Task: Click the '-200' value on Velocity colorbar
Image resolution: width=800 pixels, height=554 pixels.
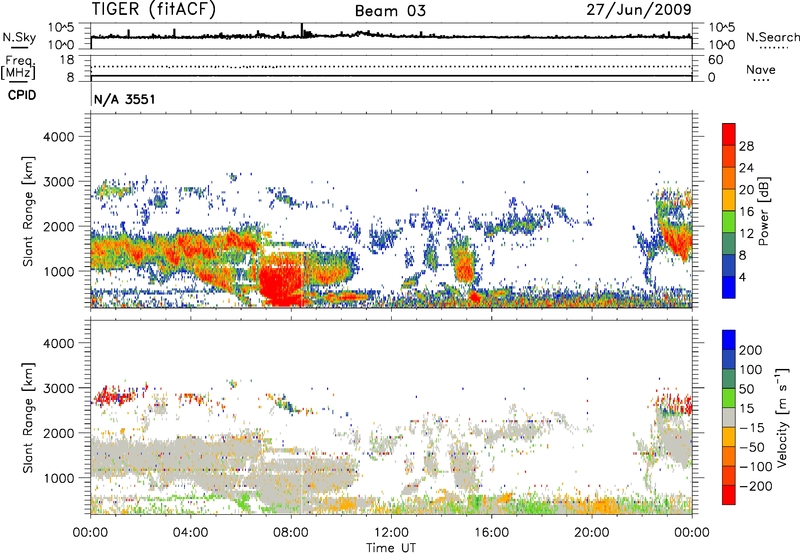Action: click(754, 486)
